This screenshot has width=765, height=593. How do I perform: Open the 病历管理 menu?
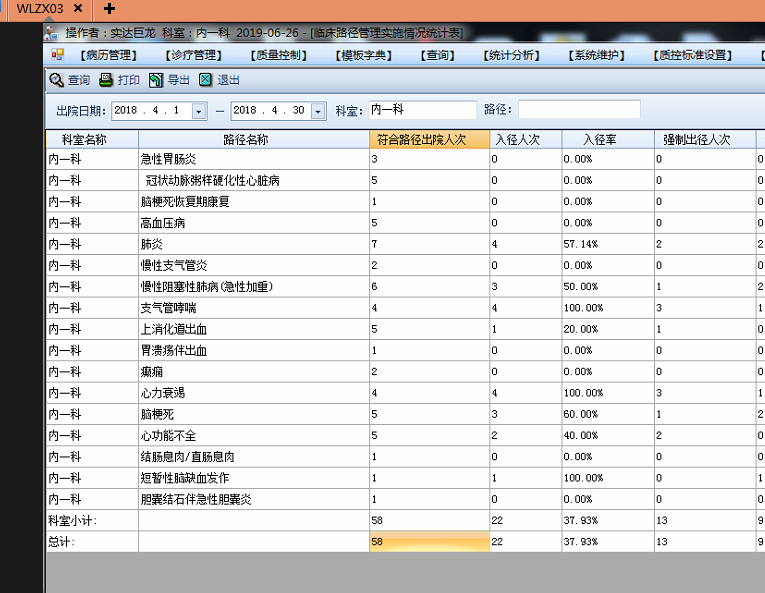(108, 55)
